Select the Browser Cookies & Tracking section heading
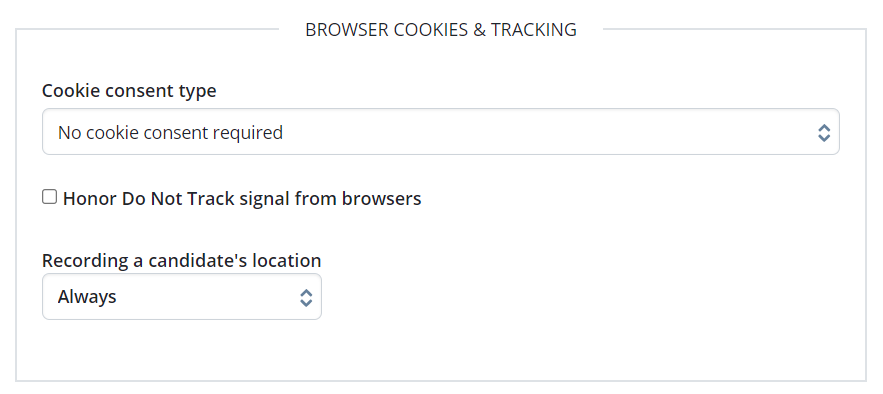The image size is (883, 394). [x=441, y=30]
